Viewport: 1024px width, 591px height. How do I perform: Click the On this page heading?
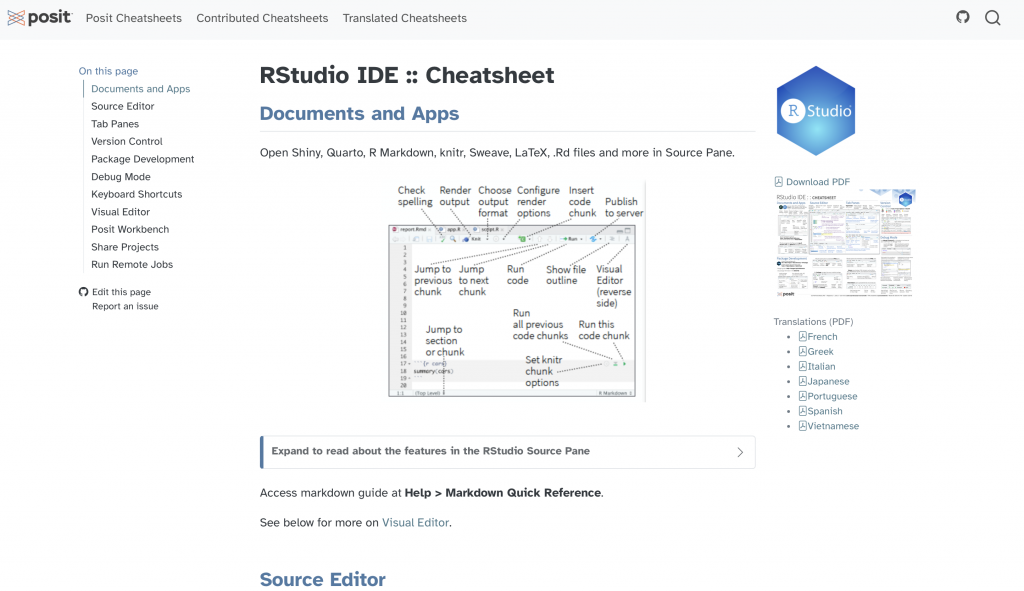(x=108, y=71)
